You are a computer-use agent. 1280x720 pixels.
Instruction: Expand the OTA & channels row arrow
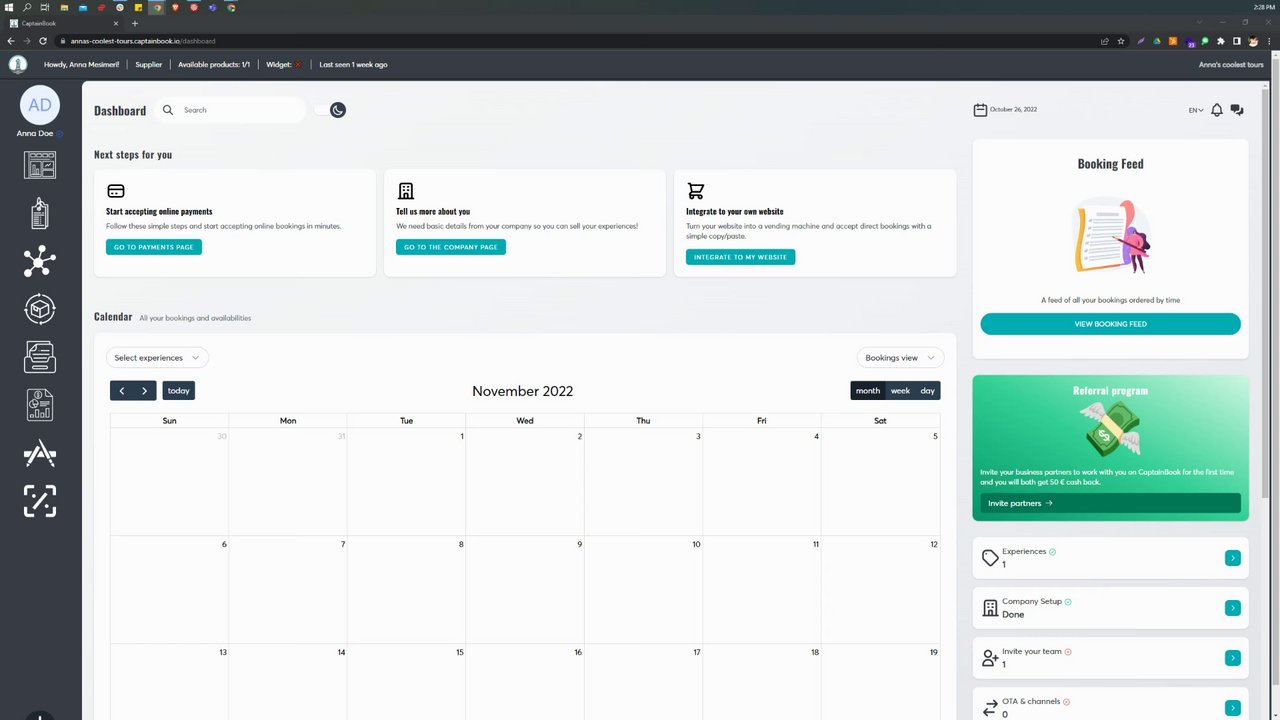tap(1233, 708)
